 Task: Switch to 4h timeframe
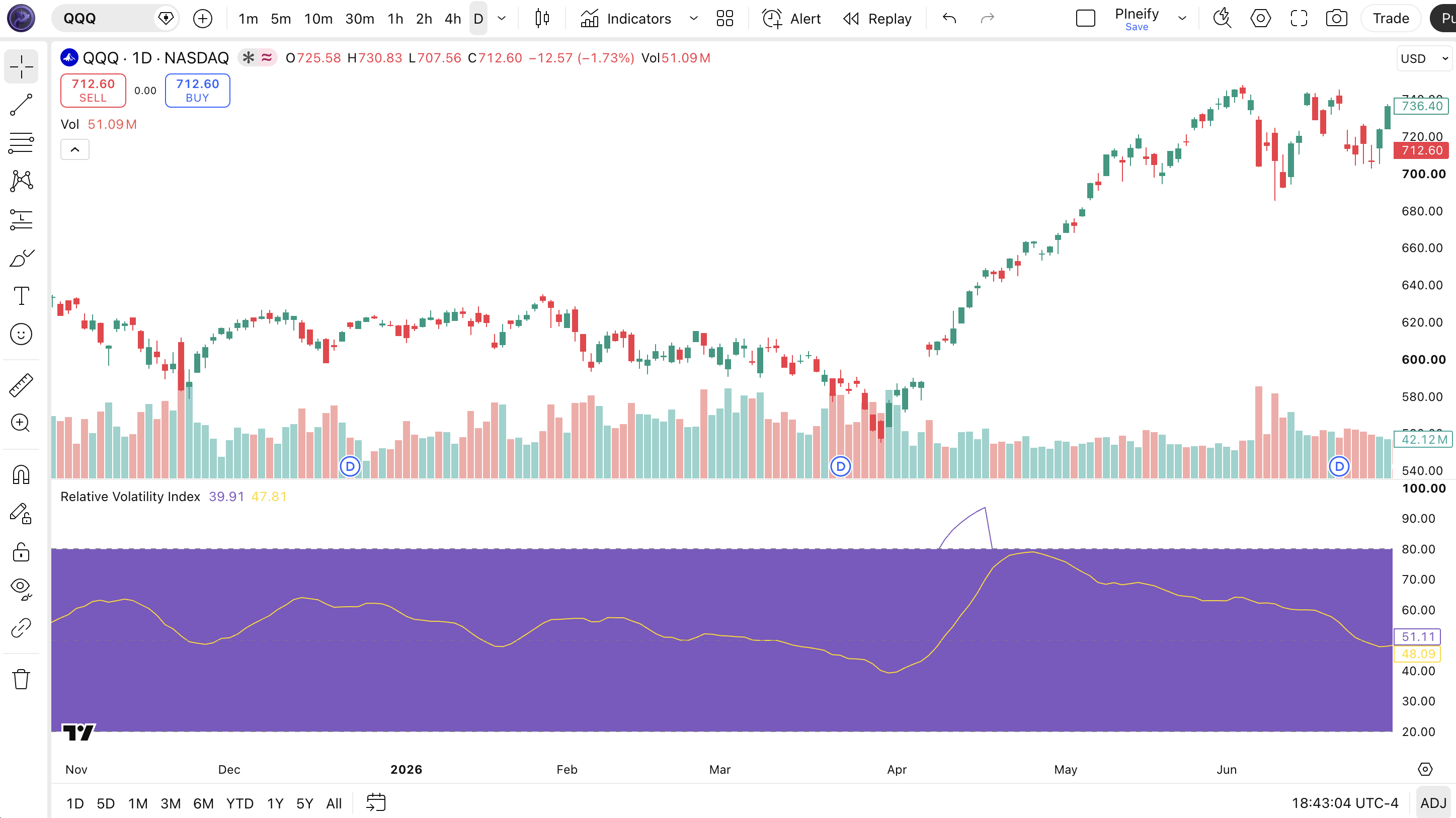click(x=453, y=19)
